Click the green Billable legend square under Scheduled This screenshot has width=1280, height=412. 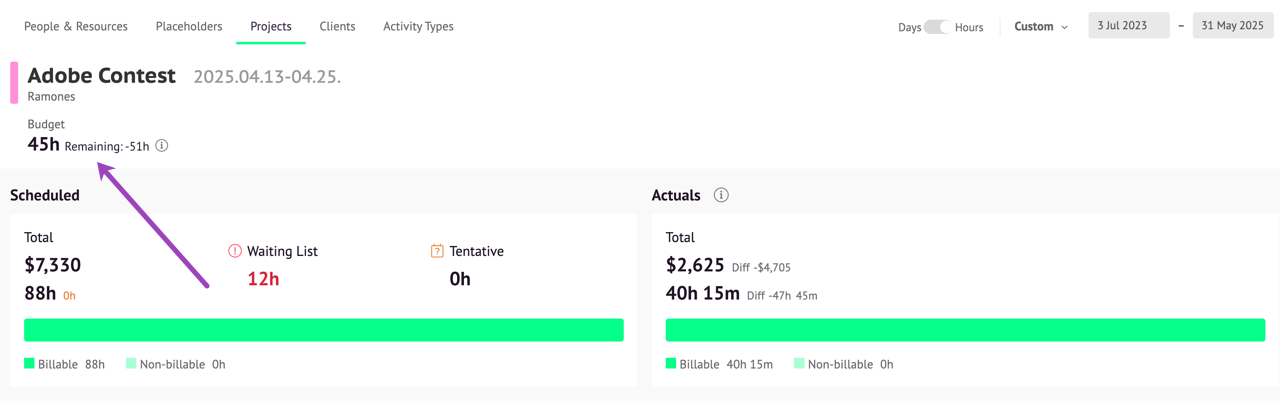pyautogui.click(x=29, y=364)
